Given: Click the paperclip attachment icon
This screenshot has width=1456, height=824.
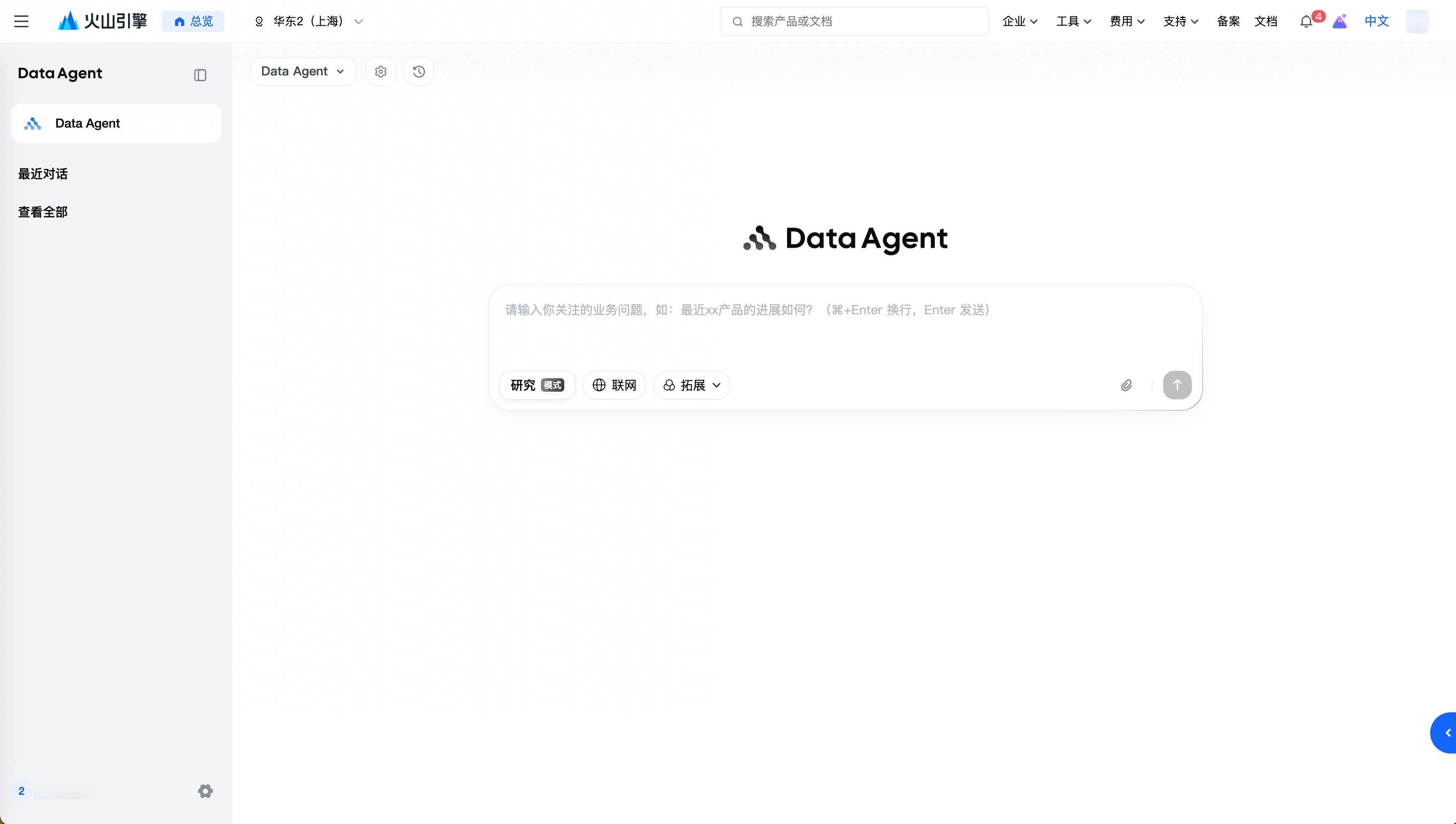Looking at the screenshot, I should tap(1126, 385).
